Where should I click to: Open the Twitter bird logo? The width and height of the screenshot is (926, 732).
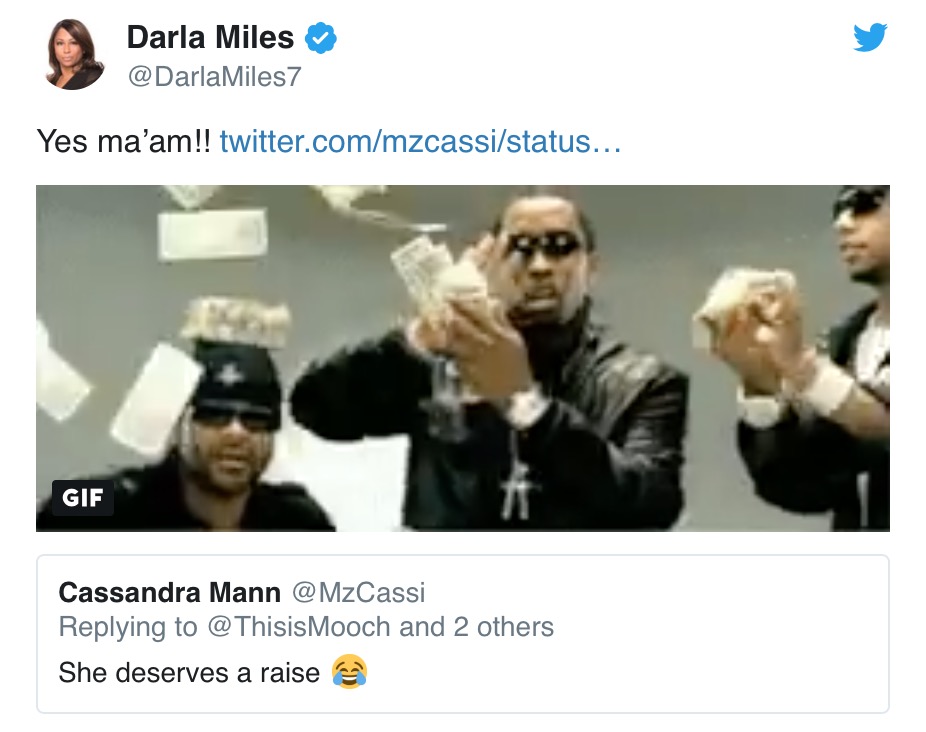pos(870,37)
